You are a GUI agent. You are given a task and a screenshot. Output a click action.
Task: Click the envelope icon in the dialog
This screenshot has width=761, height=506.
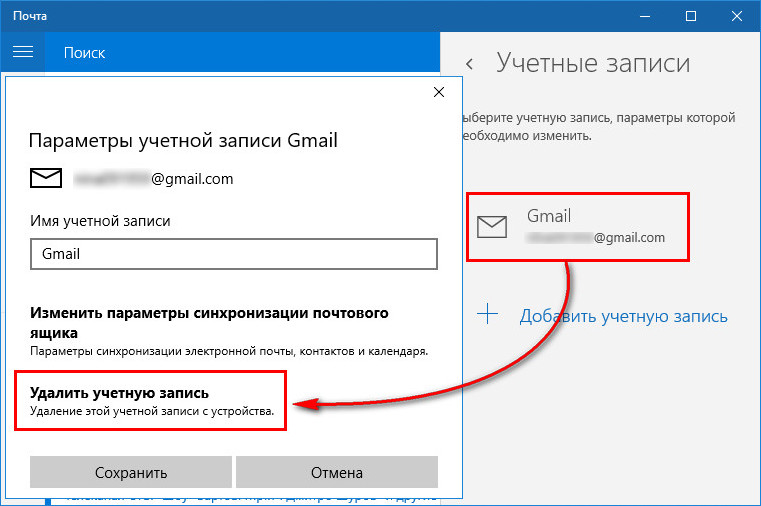pos(46,178)
